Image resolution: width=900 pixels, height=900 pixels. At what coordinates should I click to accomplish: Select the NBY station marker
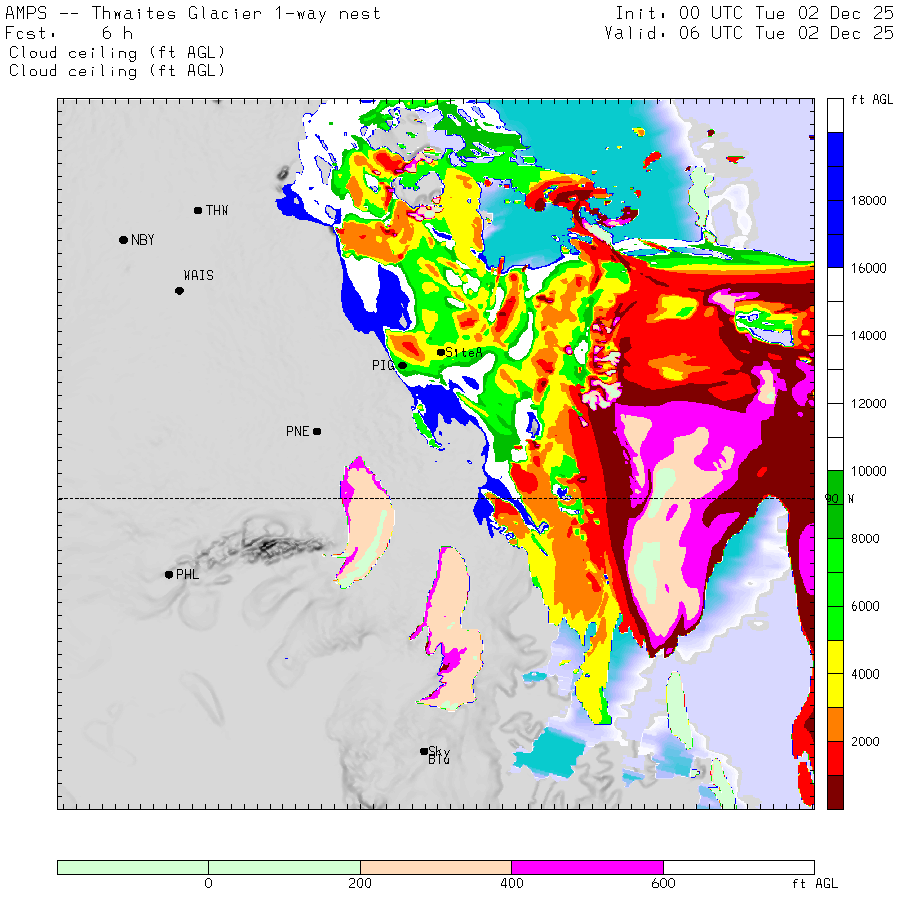(123, 240)
